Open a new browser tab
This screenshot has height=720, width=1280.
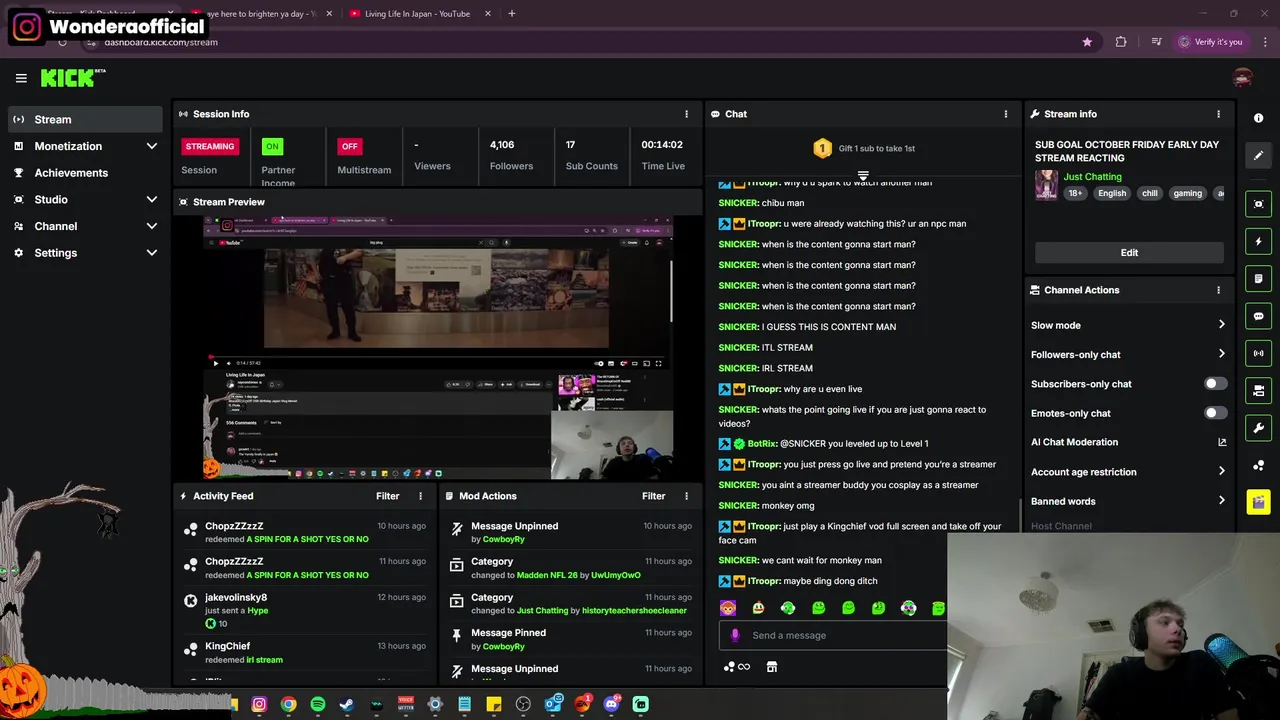click(x=511, y=14)
